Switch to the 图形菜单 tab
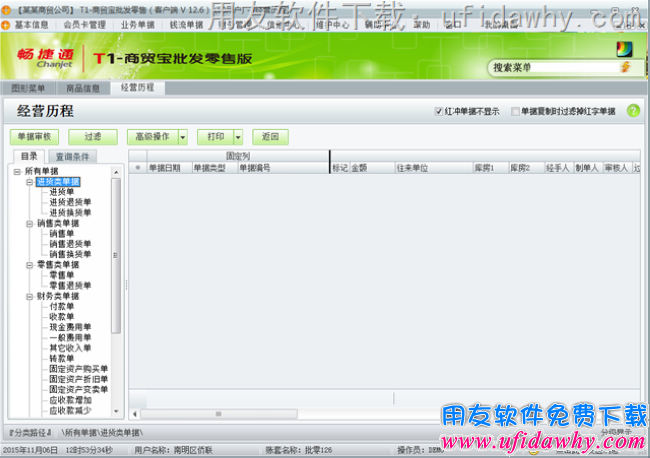Viewport: 650px width, 458px height. point(28,88)
